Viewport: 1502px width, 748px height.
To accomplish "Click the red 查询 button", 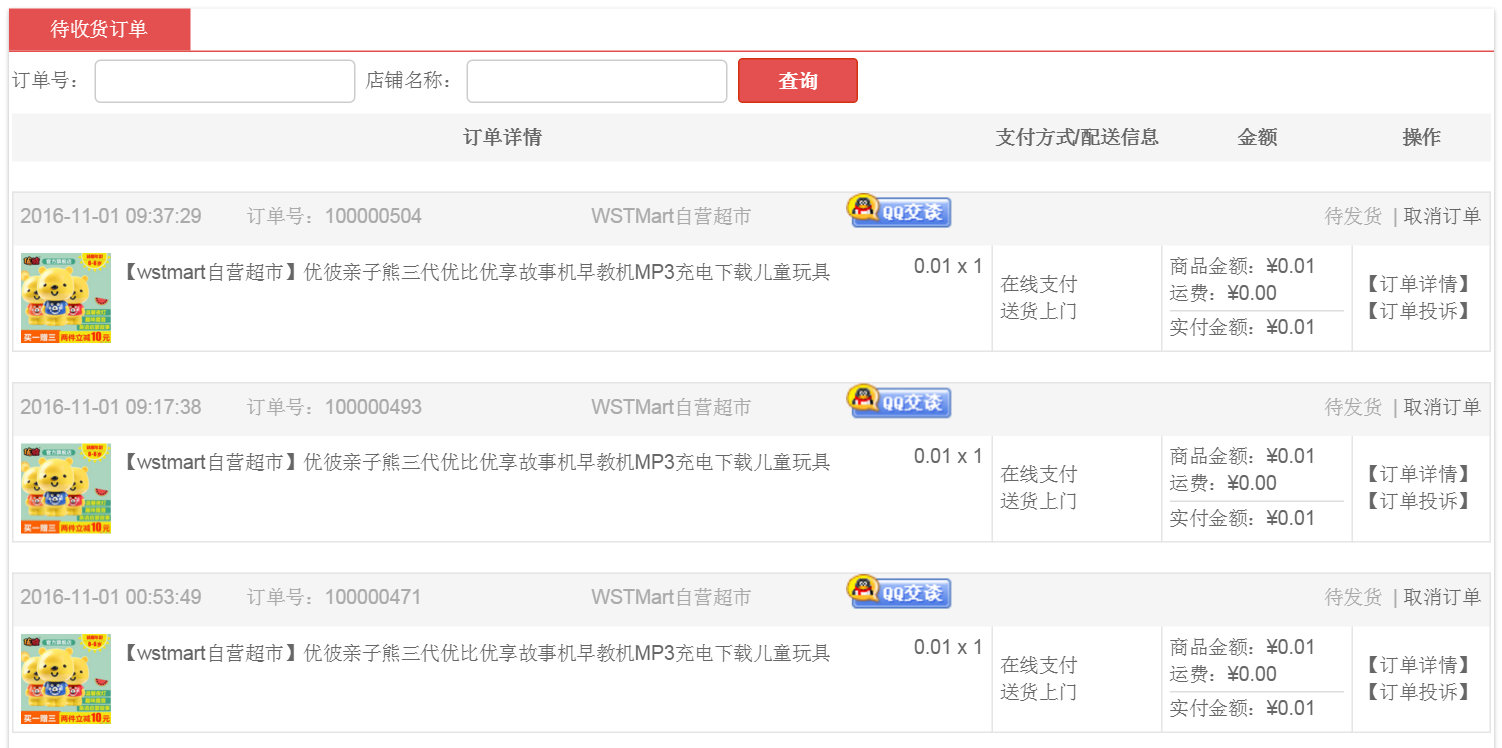I will pyautogui.click(x=798, y=81).
